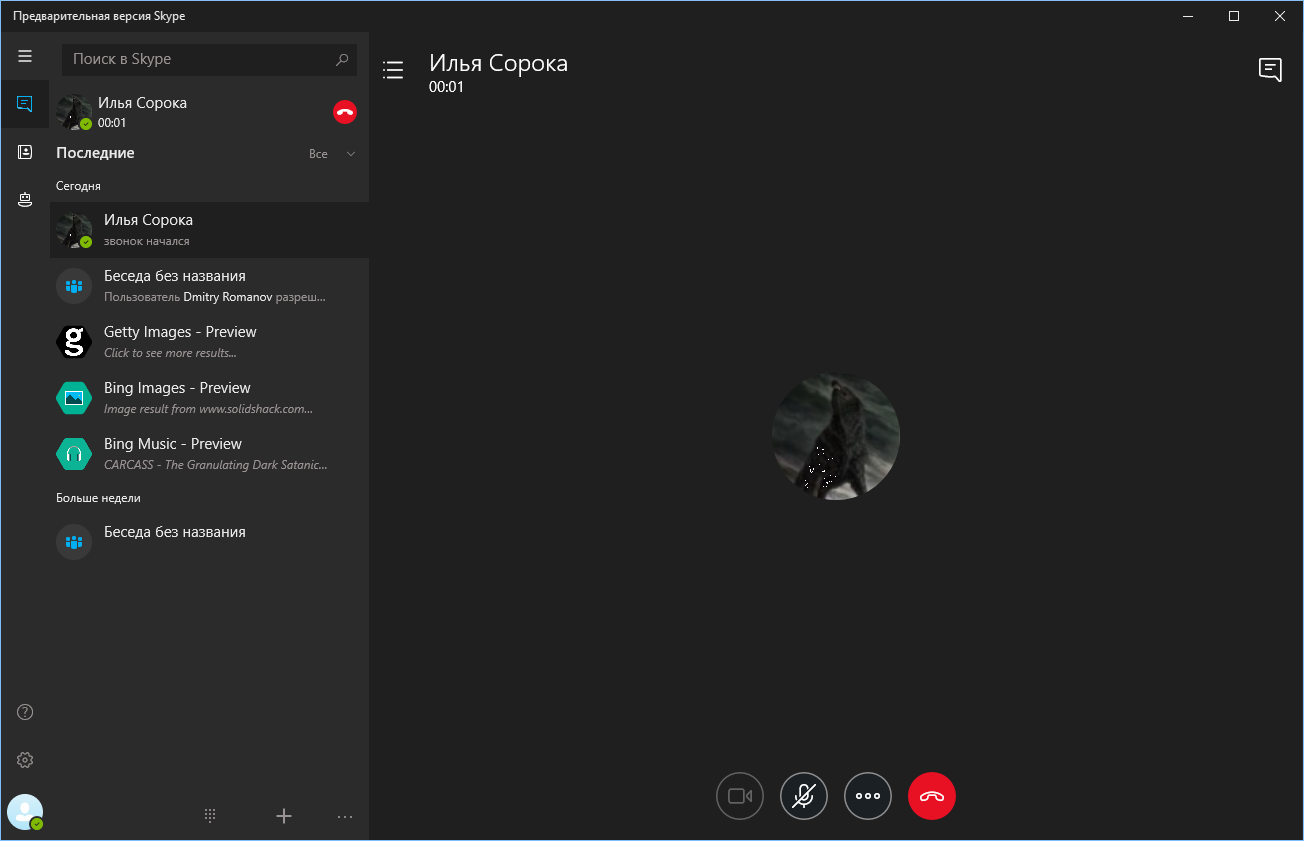Click the Getty Images bot avatar
The image size is (1304, 841).
tap(74, 342)
